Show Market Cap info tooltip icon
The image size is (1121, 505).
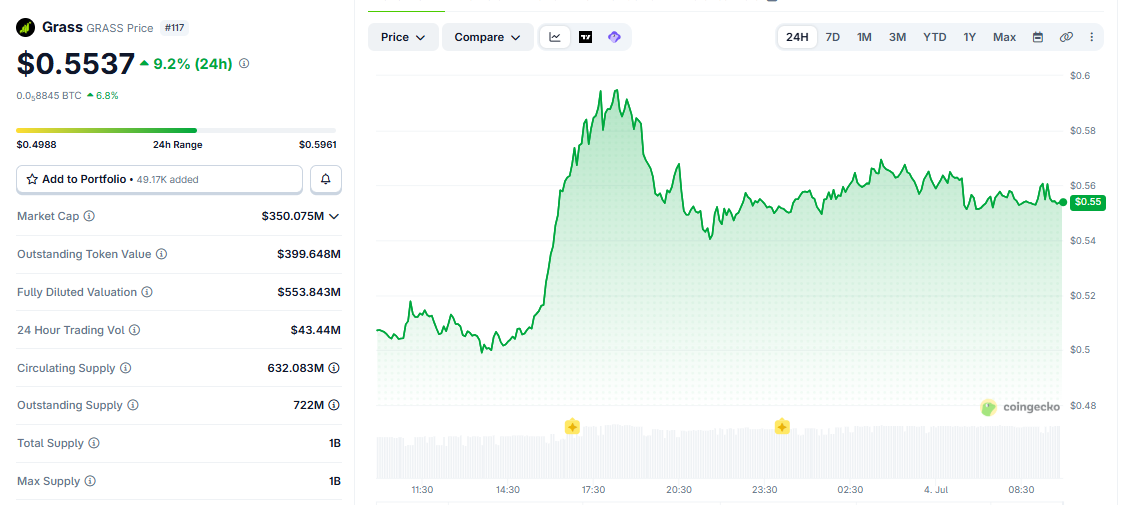click(89, 216)
